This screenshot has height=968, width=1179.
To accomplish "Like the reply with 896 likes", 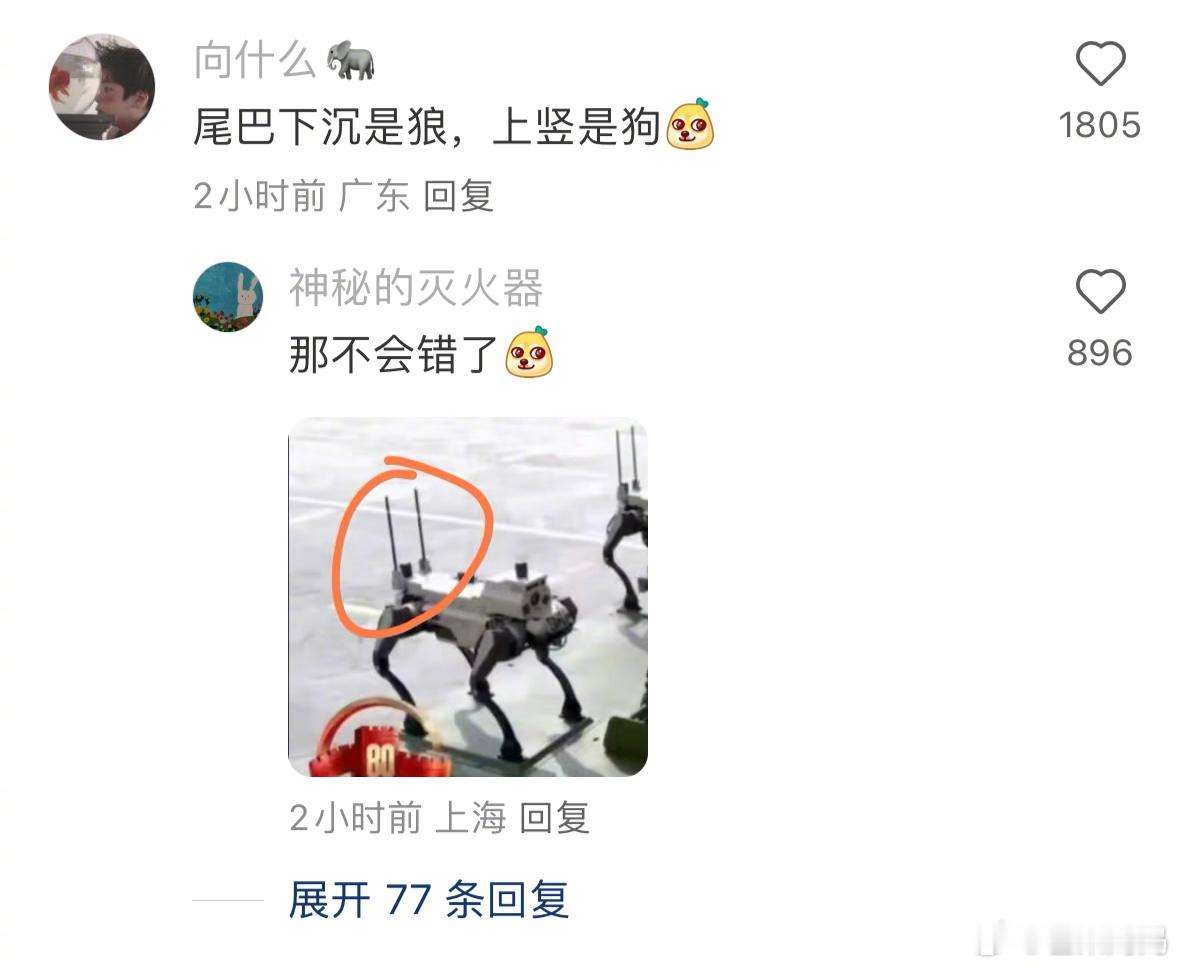I will click(1100, 291).
